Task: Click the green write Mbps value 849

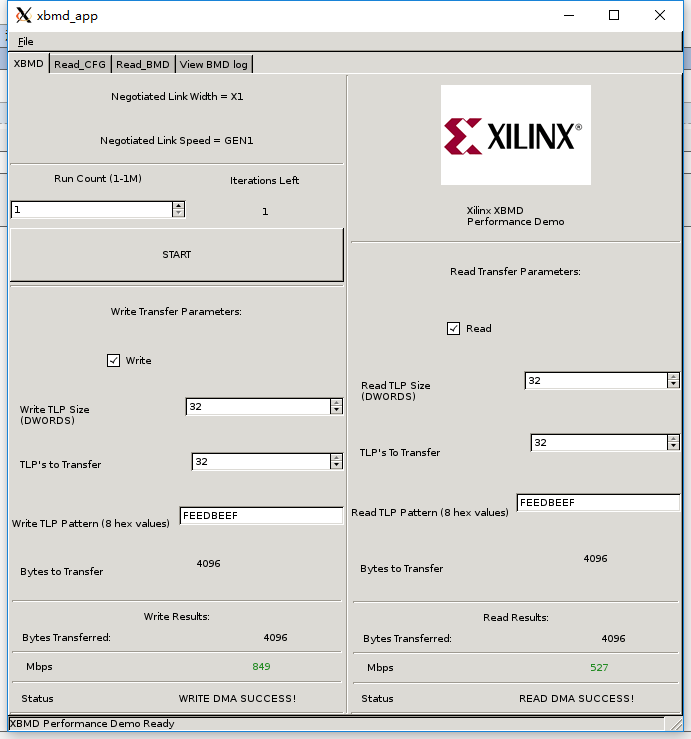Action: 261,666
